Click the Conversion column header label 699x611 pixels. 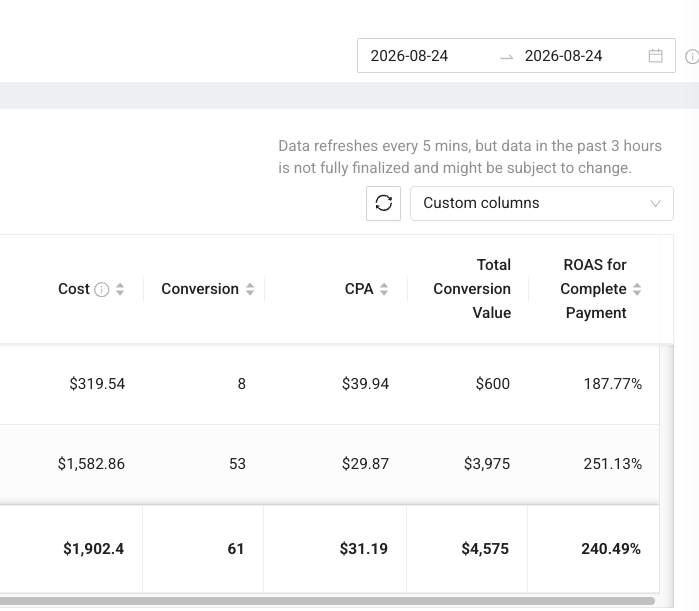point(200,289)
